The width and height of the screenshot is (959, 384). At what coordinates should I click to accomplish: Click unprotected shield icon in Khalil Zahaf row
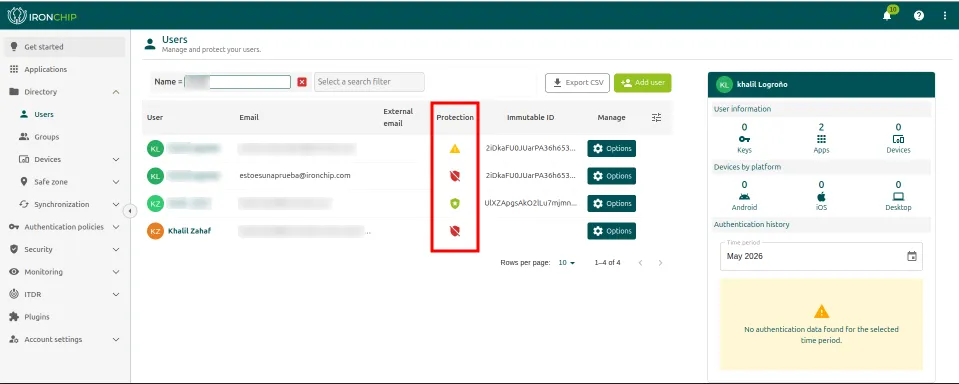tap(454, 231)
